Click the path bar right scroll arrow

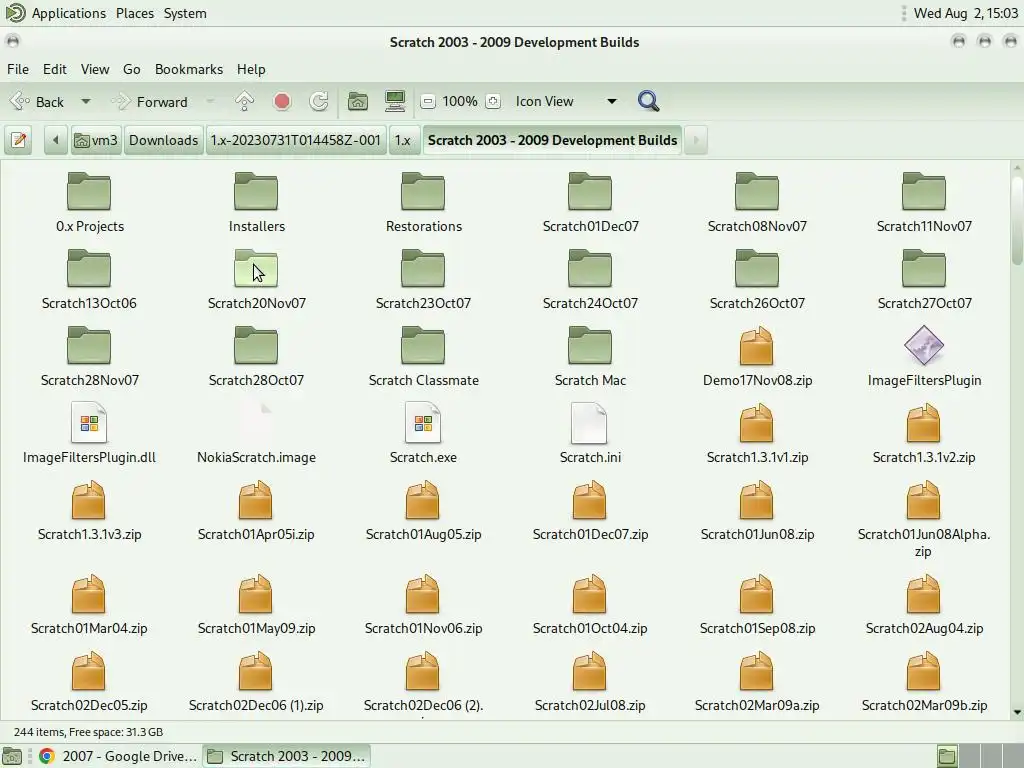[696, 140]
